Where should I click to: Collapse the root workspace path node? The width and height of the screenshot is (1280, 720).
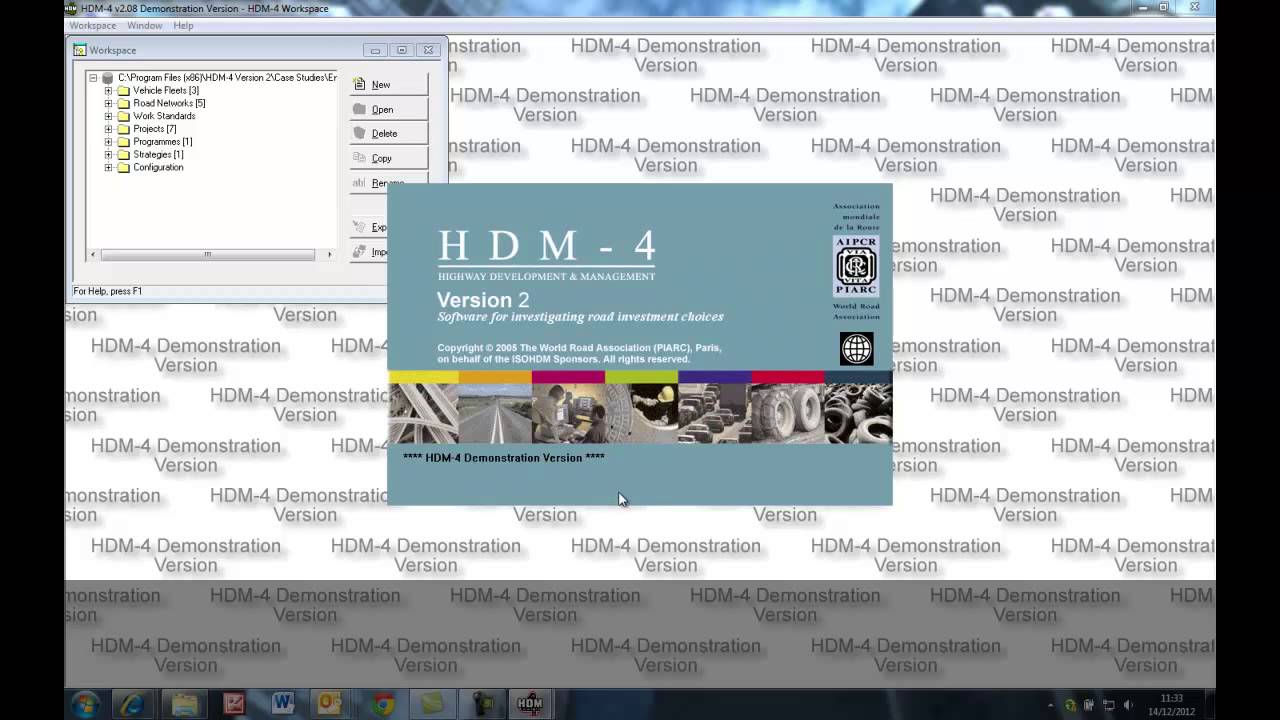click(93, 77)
